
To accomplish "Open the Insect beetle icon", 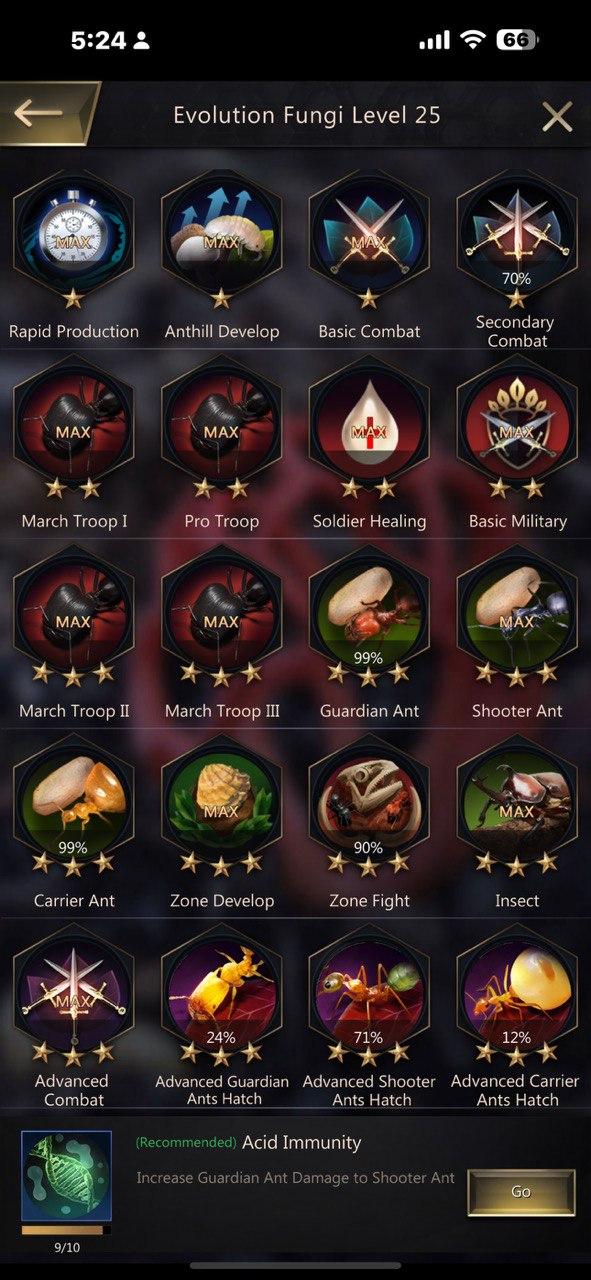I will coord(516,808).
